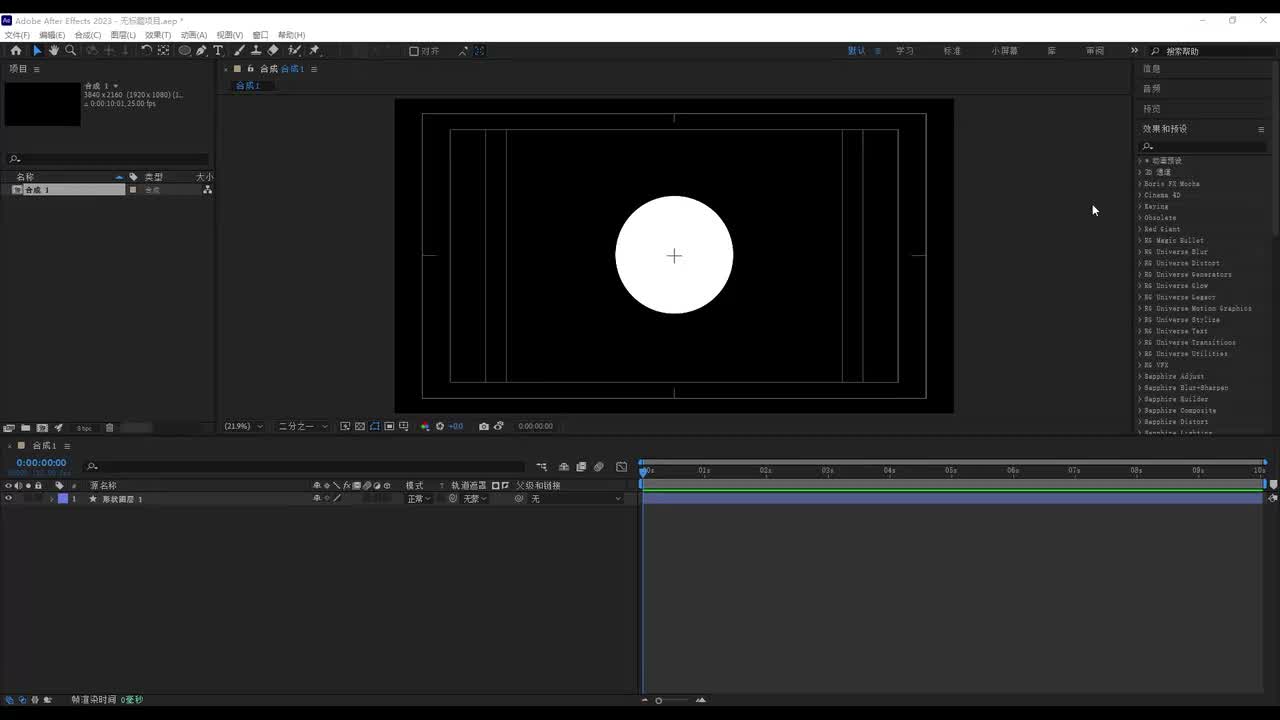Image resolution: width=1280 pixels, height=720 pixels.
Task: Select the Roto Brush tool
Action: (294, 51)
